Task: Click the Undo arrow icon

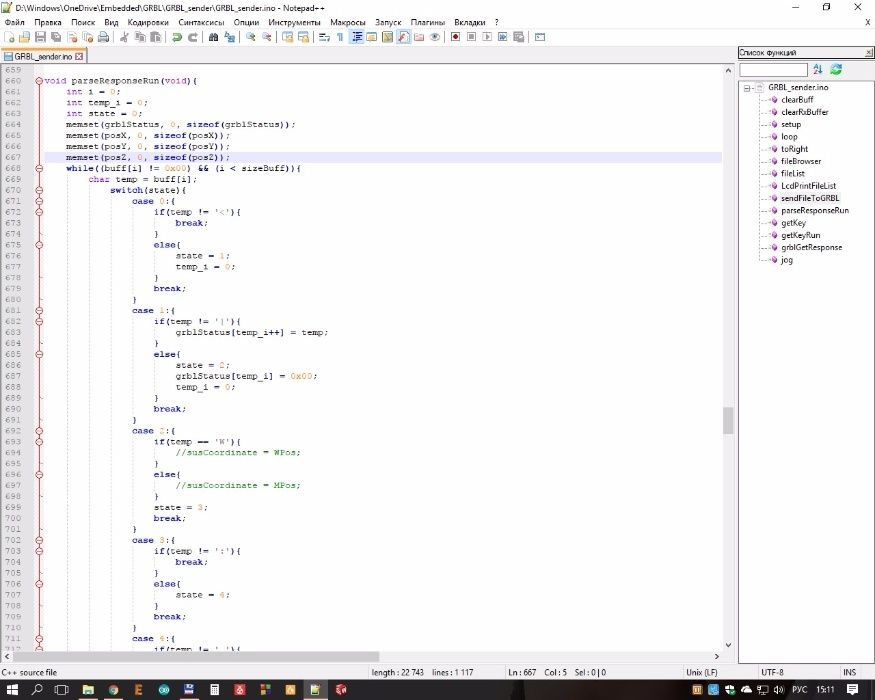Action: pyautogui.click(x=176, y=37)
